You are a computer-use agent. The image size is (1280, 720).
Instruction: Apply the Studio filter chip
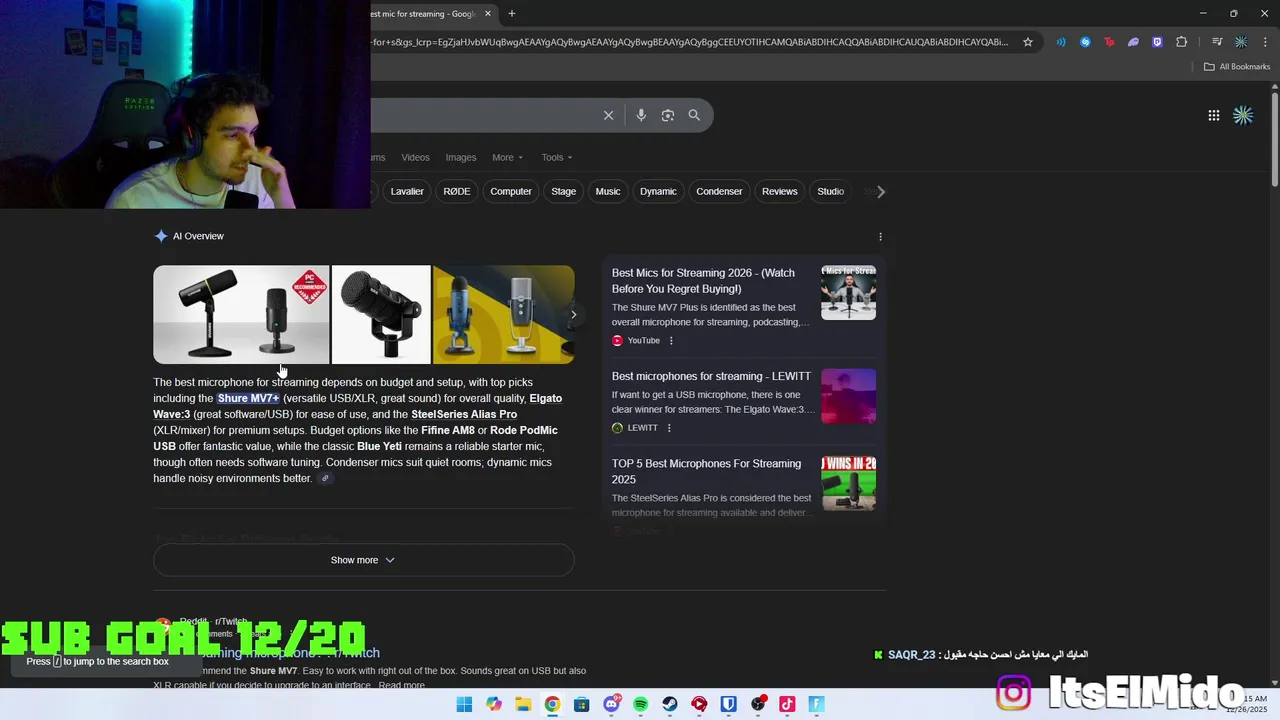coord(831,191)
